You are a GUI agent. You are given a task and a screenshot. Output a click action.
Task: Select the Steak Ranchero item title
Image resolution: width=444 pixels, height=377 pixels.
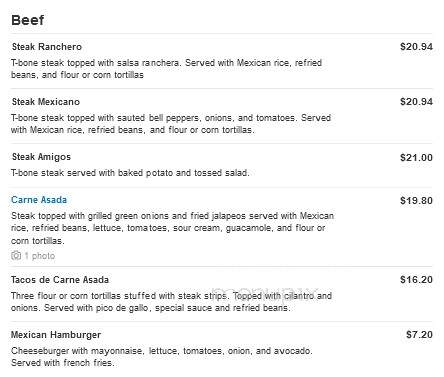pos(47,47)
